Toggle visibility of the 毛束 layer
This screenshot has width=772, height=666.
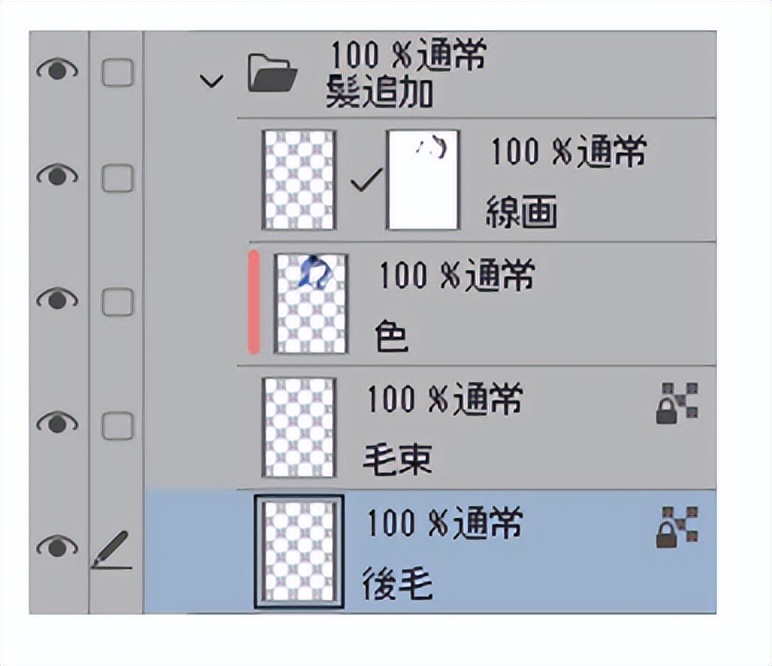coord(57,423)
